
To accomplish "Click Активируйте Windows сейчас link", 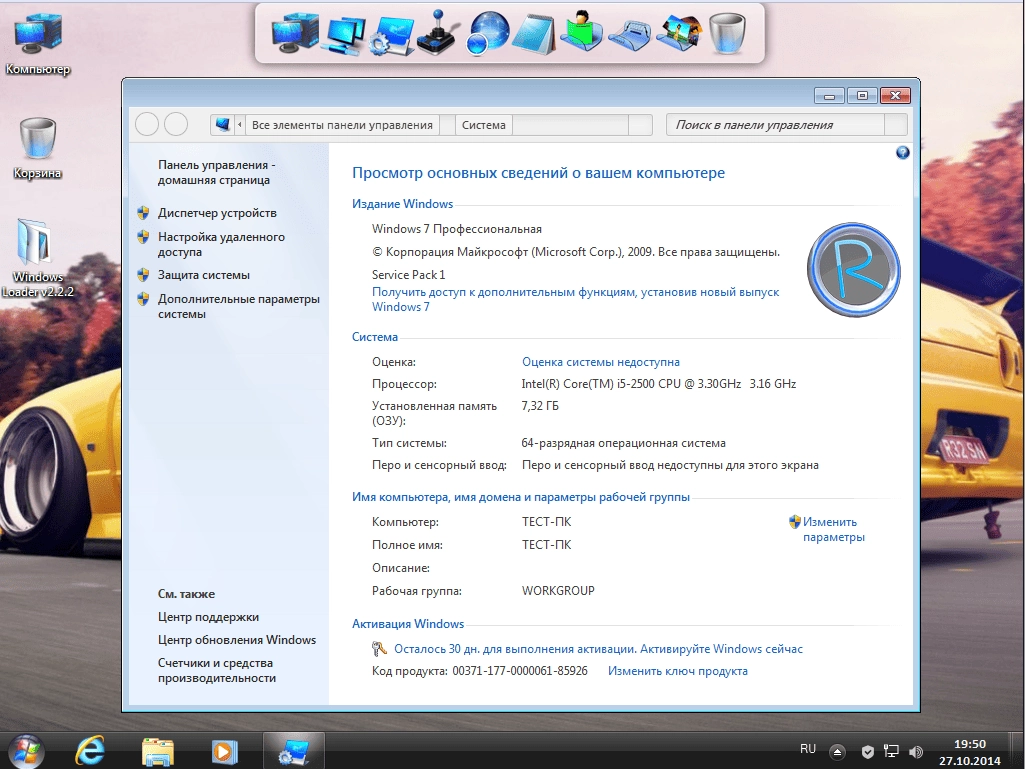I will [x=721, y=649].
